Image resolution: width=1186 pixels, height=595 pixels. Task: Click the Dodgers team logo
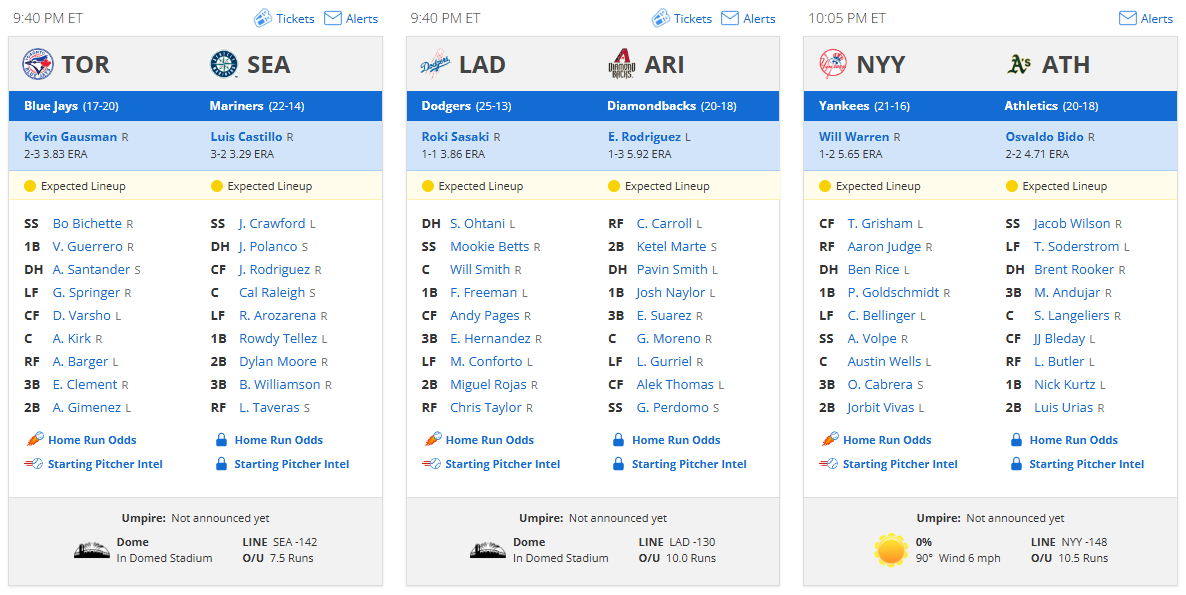(x=436, y=64)
